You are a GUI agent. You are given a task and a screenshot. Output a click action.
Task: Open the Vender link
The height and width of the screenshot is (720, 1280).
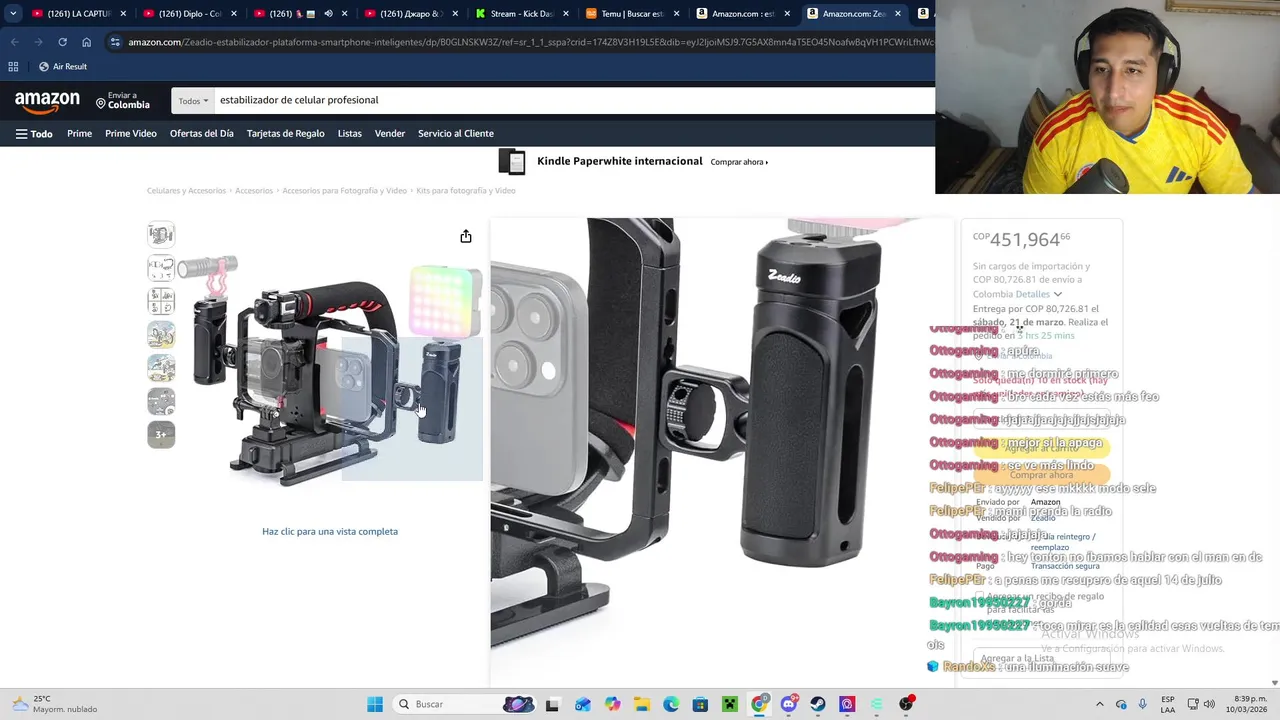coord(390,133)
